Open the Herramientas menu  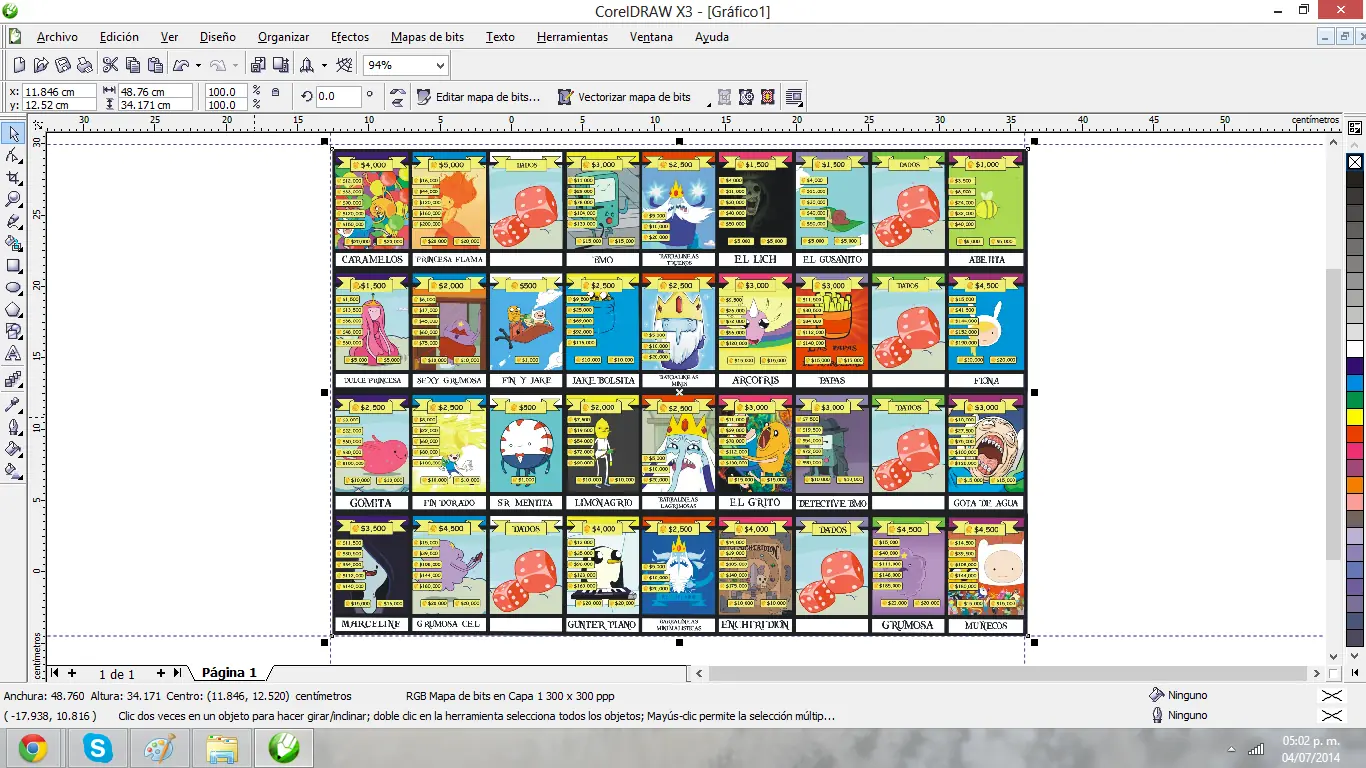click(572, 37)
